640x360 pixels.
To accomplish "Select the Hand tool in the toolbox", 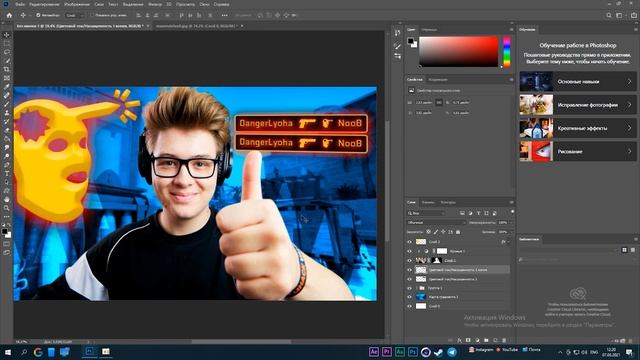I will coord(7,200).
